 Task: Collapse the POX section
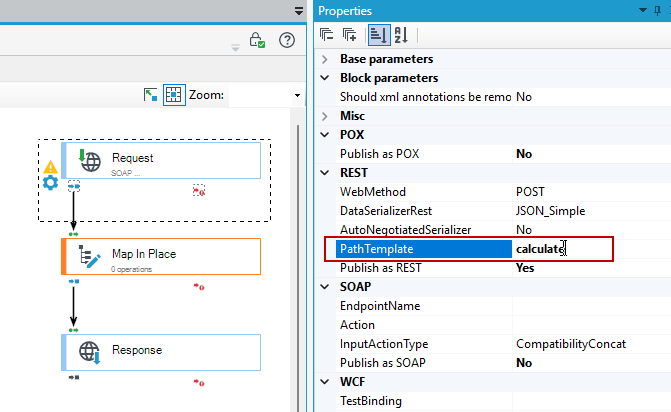click(x=325, y=135)
